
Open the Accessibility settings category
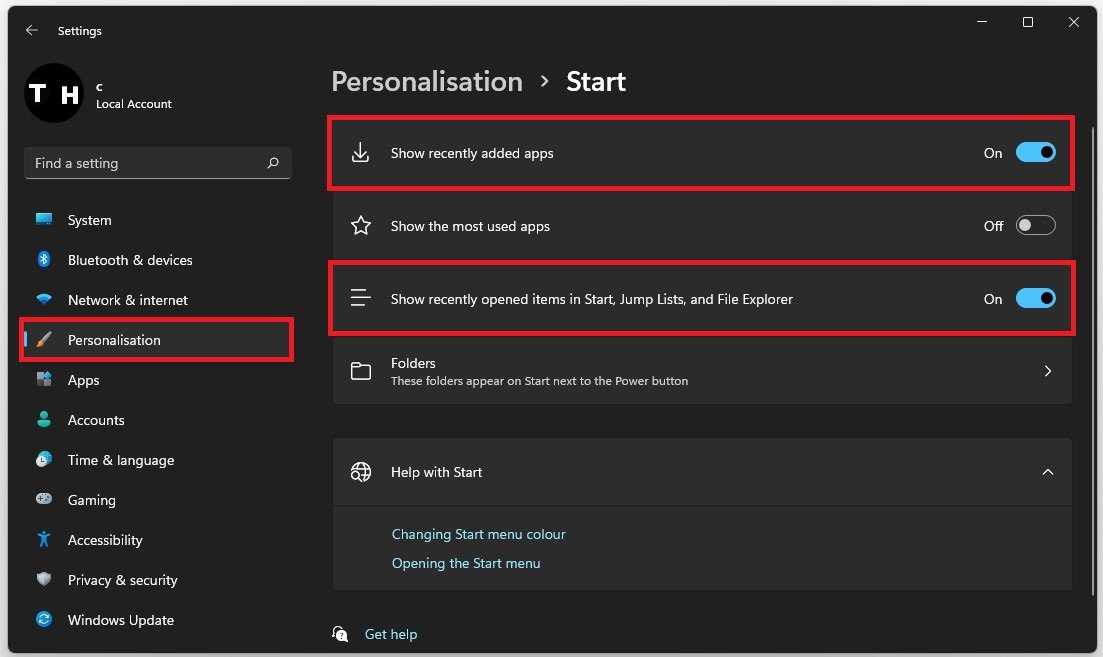coord(105,540)
